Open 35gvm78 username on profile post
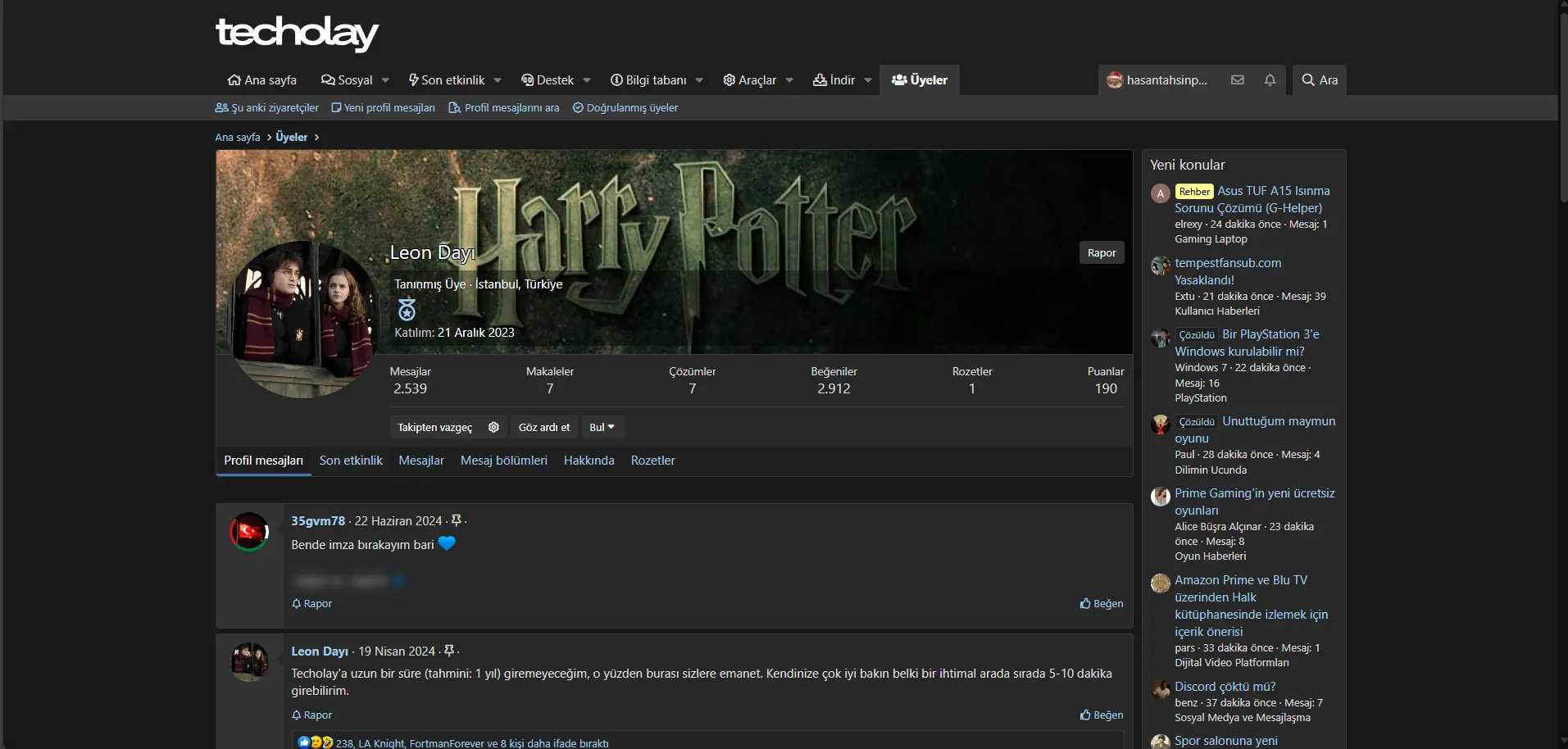Viewport: 1568px width, 749px height. coord(318,520)
